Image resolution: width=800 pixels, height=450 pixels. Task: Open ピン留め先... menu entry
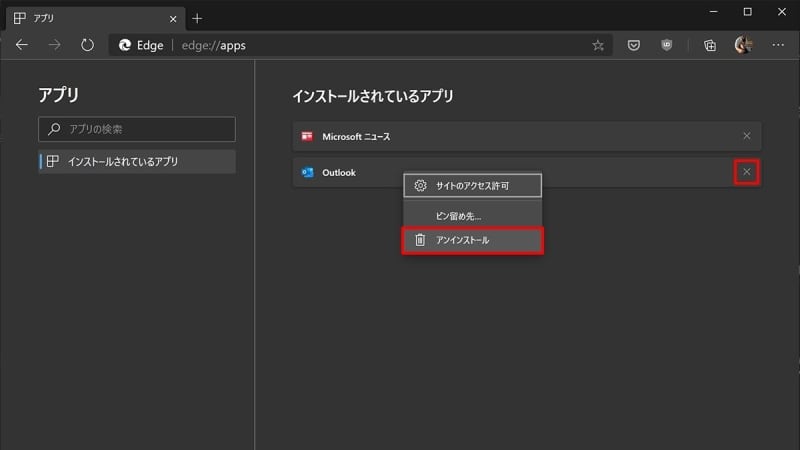(472, 216)
